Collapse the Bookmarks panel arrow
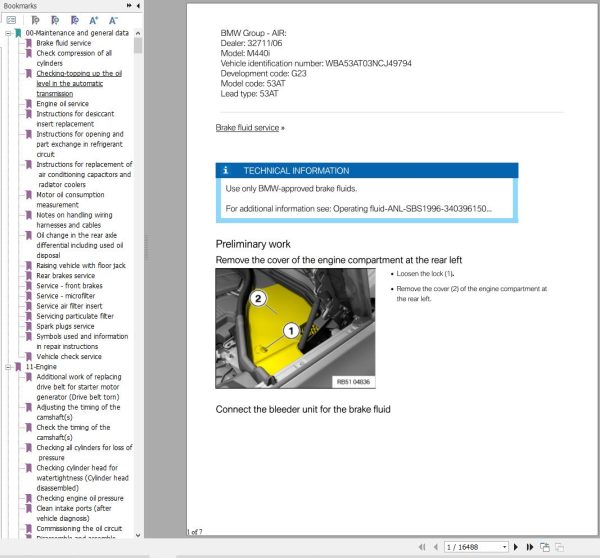Screen dimensions: 600x558 click(x=138, y=5)
